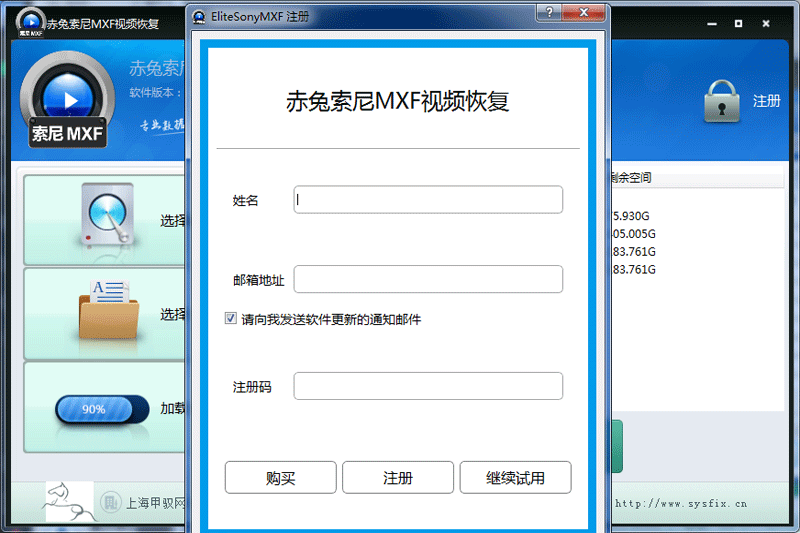This screenshot has width=800, height=533.
Task: Click the 上海甲驭 company badge icon
Action: point(110,503)
